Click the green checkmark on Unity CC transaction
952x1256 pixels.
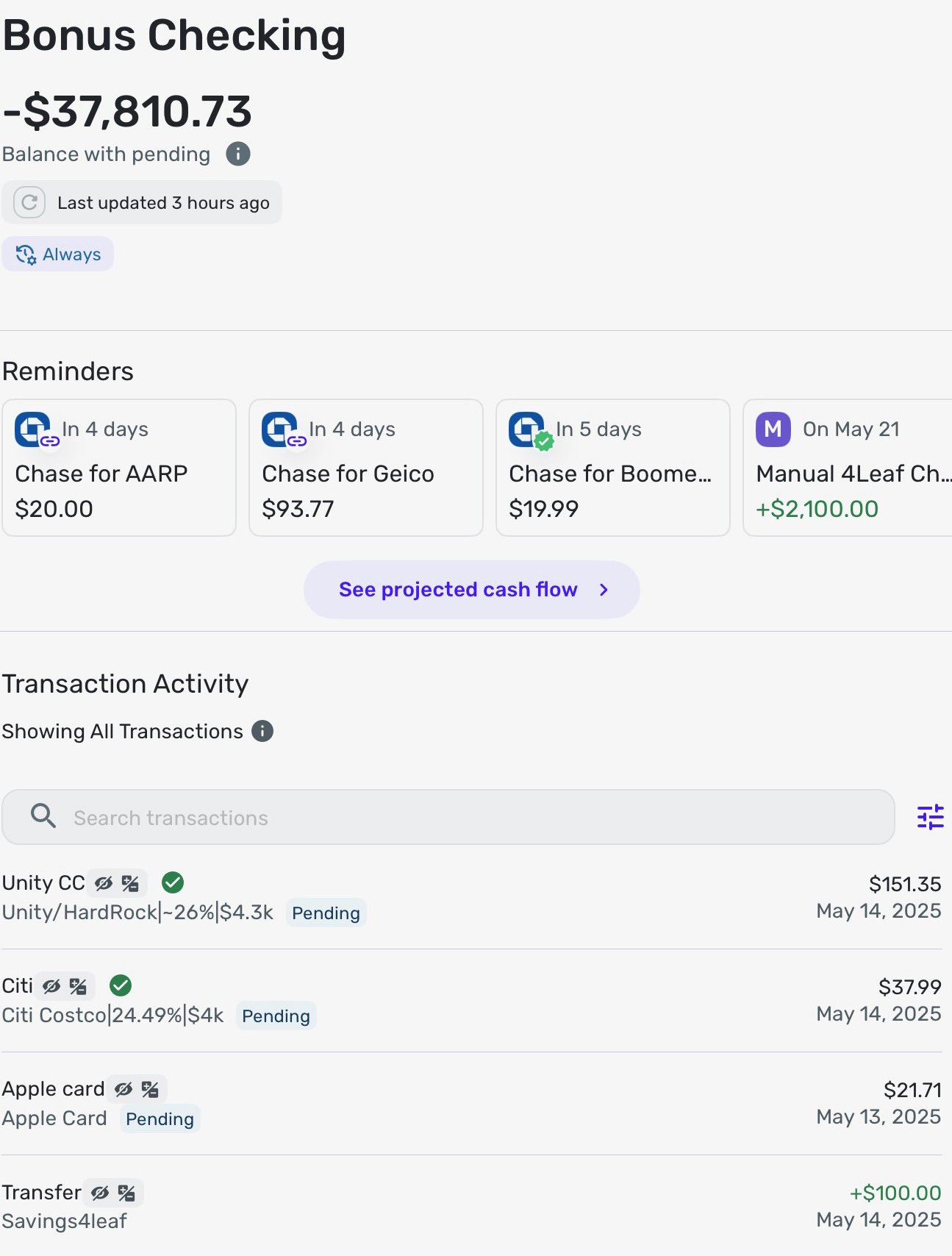coord(173,882)
